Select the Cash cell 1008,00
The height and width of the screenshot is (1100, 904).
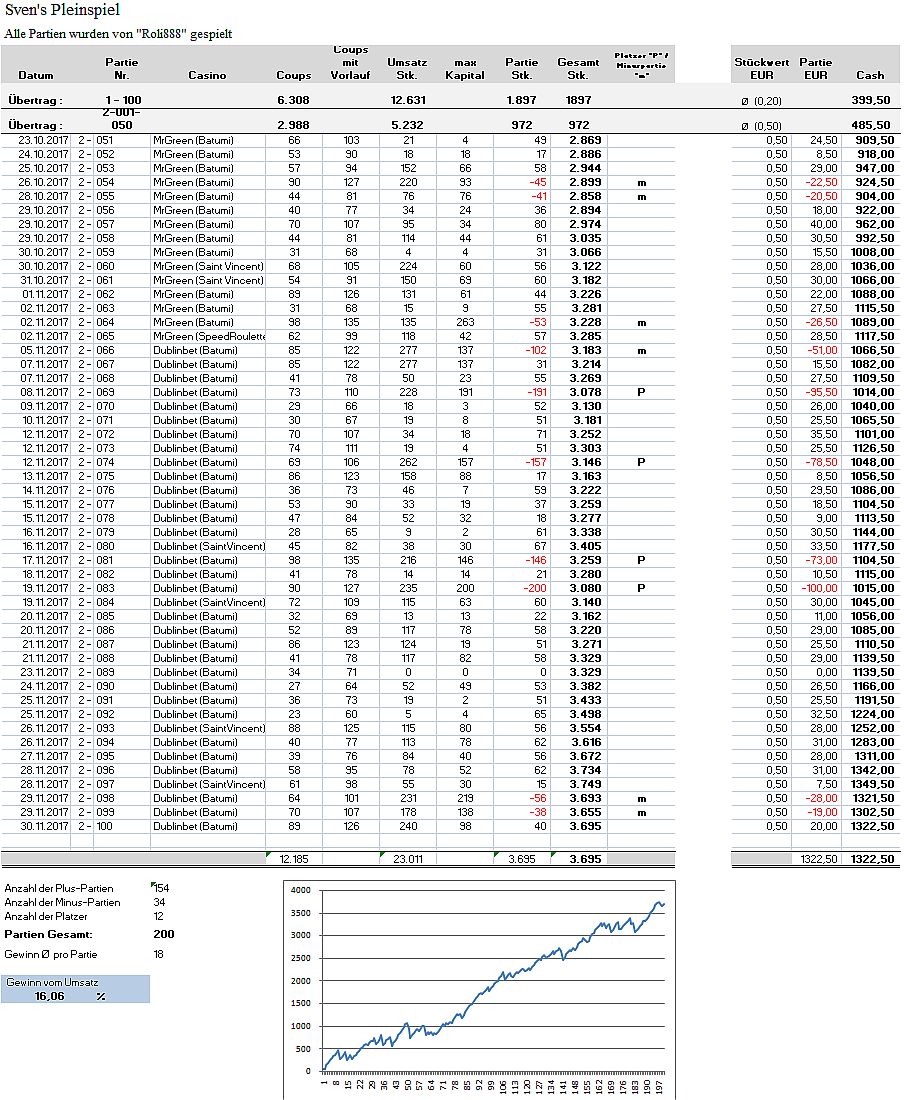[873, 253]
